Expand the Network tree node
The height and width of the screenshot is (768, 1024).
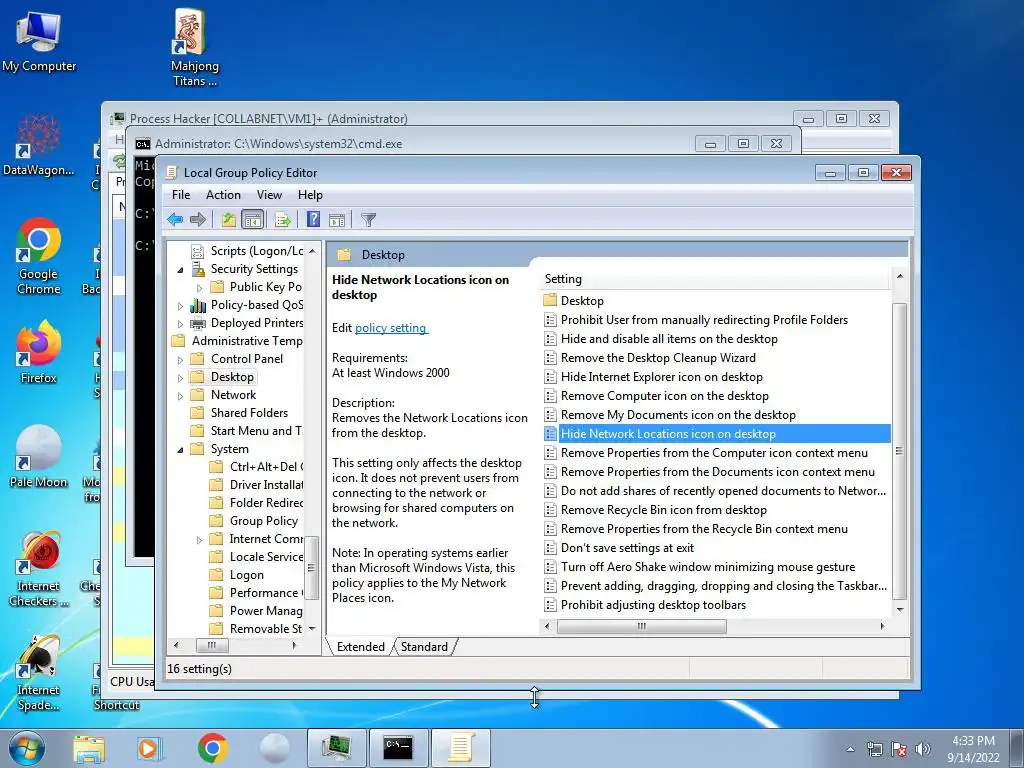point(180,395)
